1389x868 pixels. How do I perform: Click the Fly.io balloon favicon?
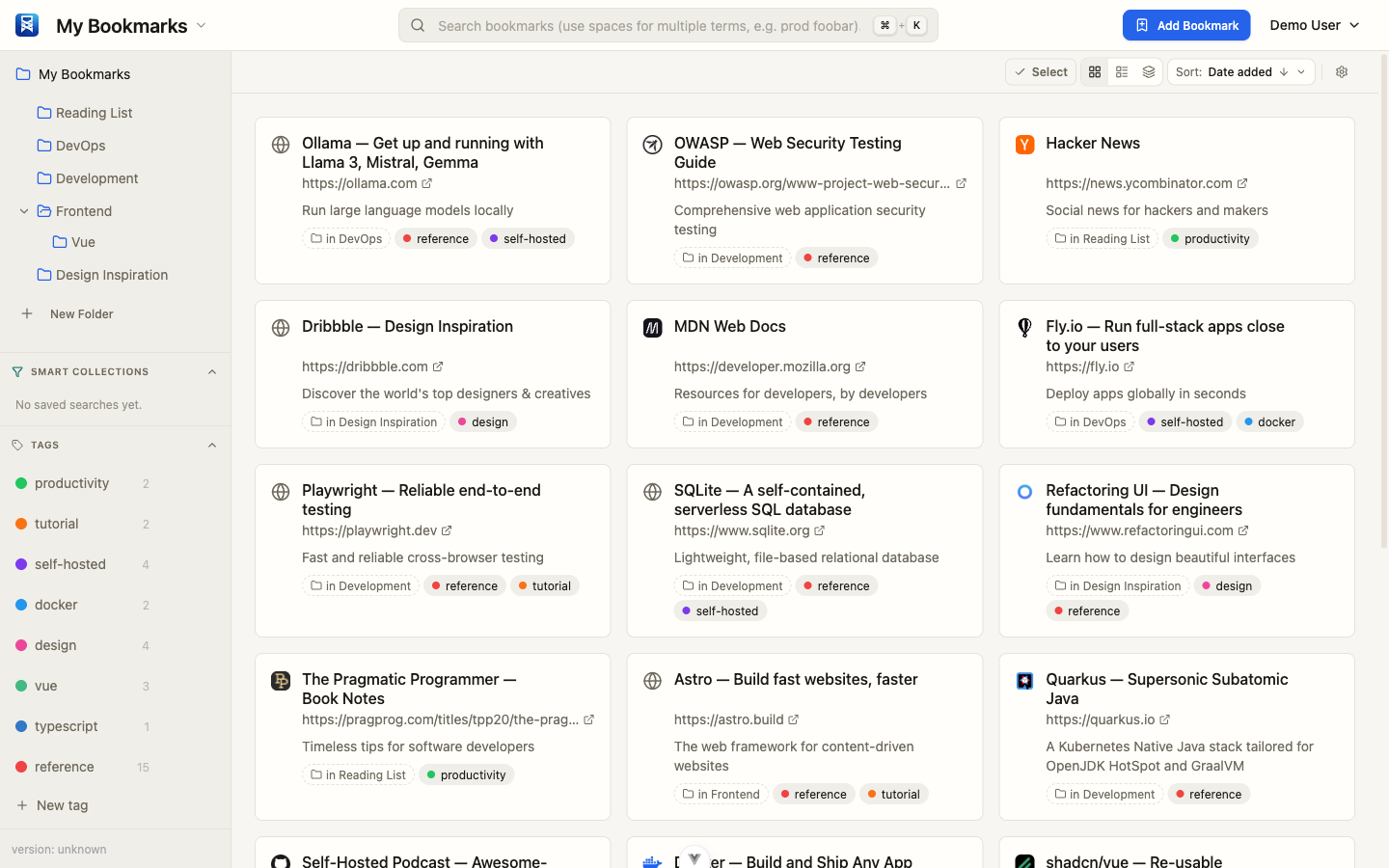tap(1025, 328)
